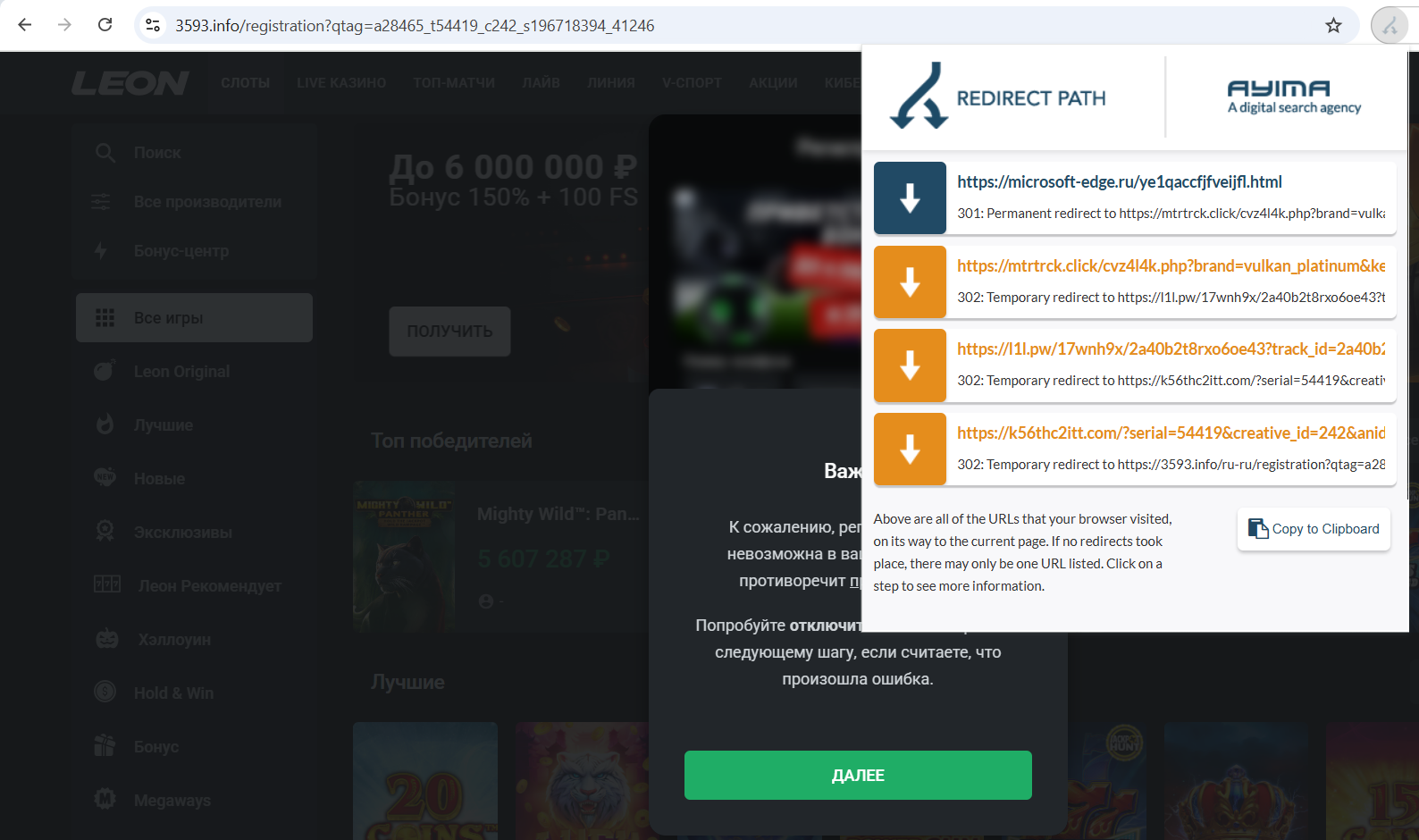Reload the page with refresh icon
Image resolution: width=1419 pixels, height=840 pixels.
pyautogui.click(x=105, y=25)
